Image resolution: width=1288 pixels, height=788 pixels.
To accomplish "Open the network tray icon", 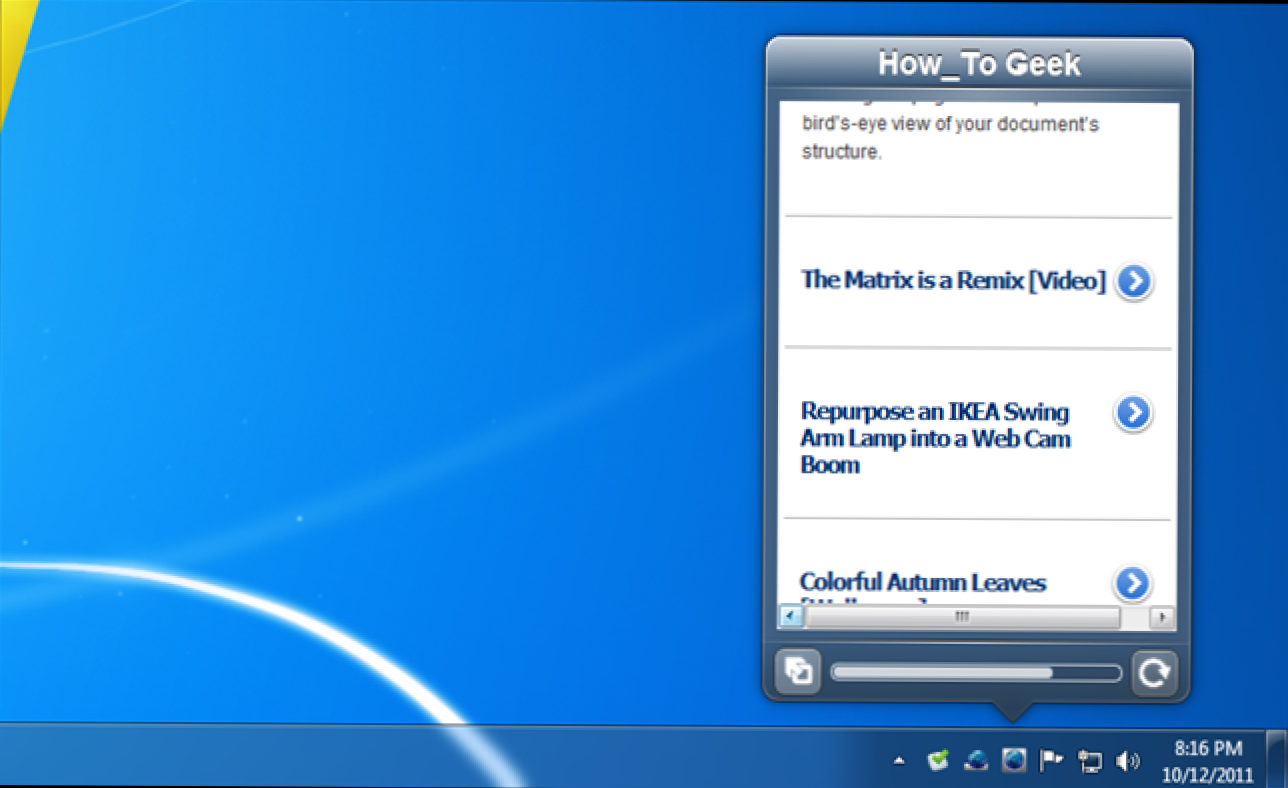I will pos(1090,762).
